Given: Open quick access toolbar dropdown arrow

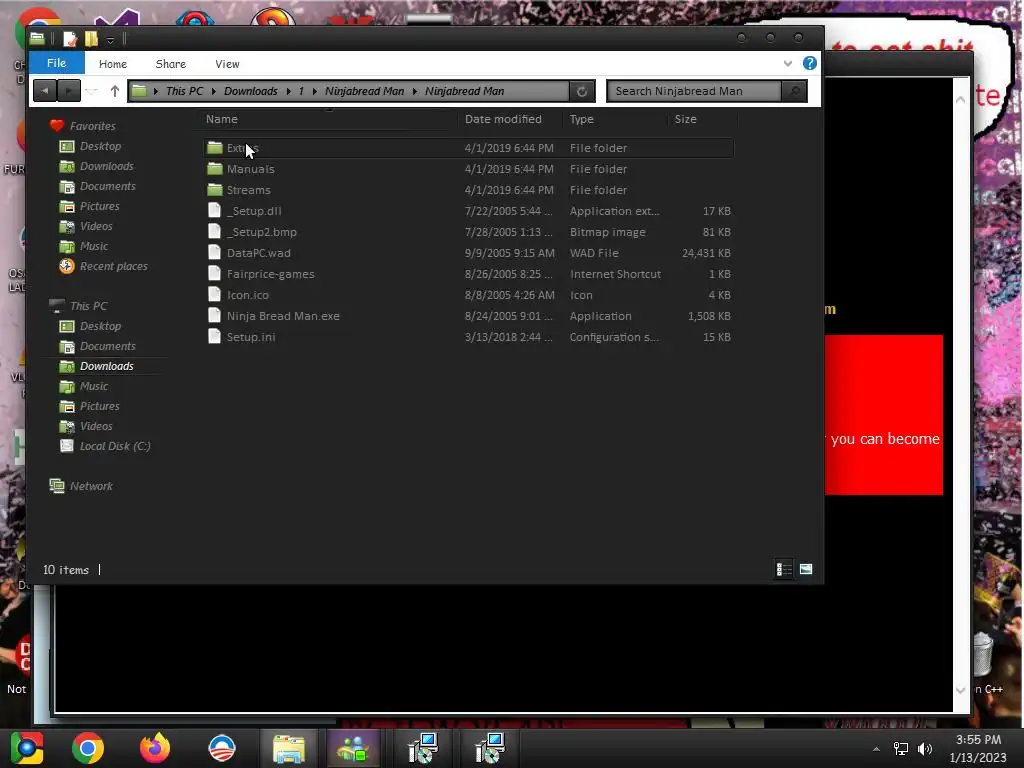Looking at the screenshot, I should coord(110,40).
